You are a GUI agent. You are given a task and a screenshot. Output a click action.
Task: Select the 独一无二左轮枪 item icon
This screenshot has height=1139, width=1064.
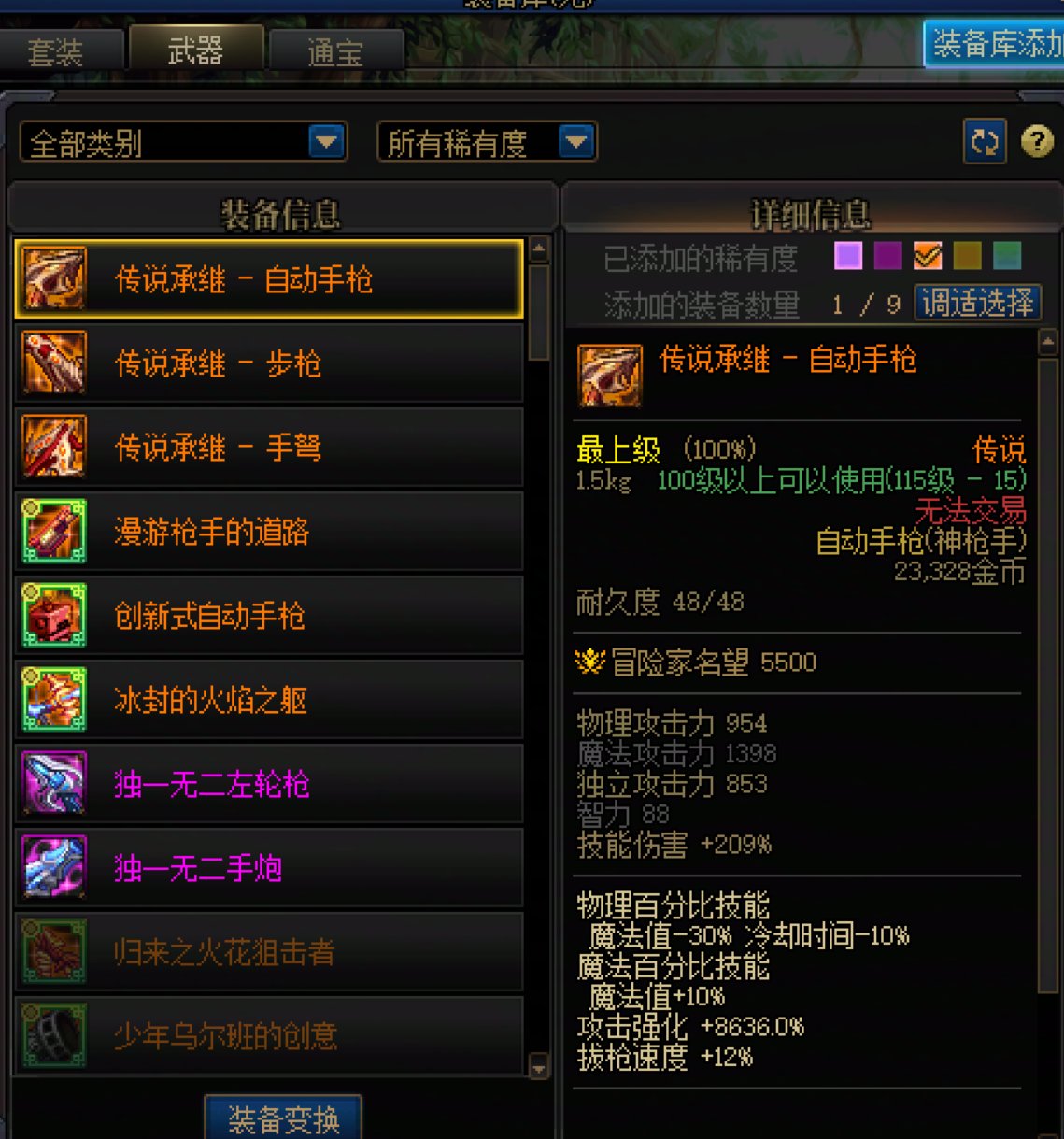(54, 783)
